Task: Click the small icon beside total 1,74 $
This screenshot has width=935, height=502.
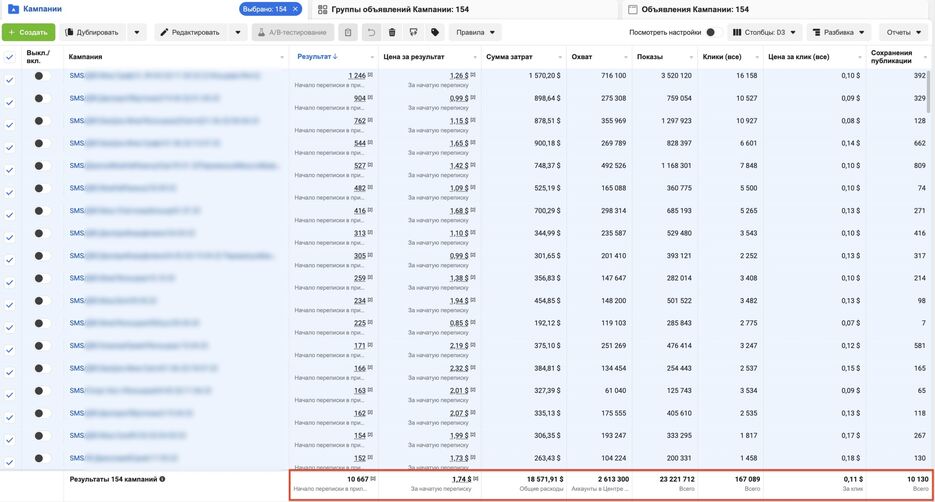Action: coord(476,479)
